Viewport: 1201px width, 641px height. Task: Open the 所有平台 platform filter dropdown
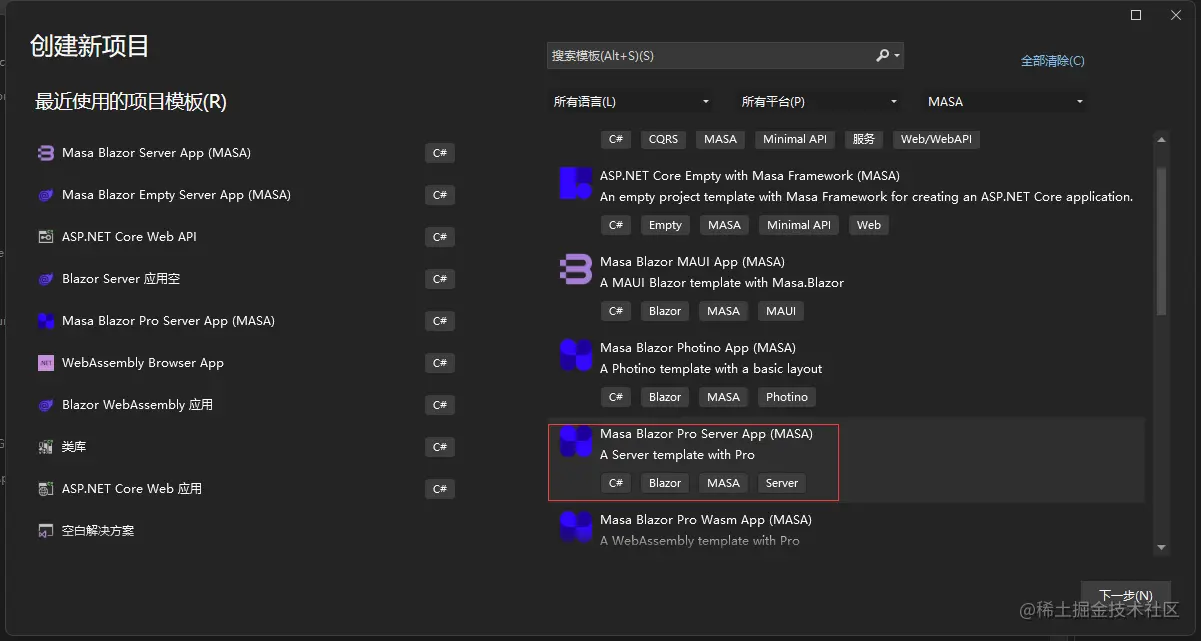819,102
